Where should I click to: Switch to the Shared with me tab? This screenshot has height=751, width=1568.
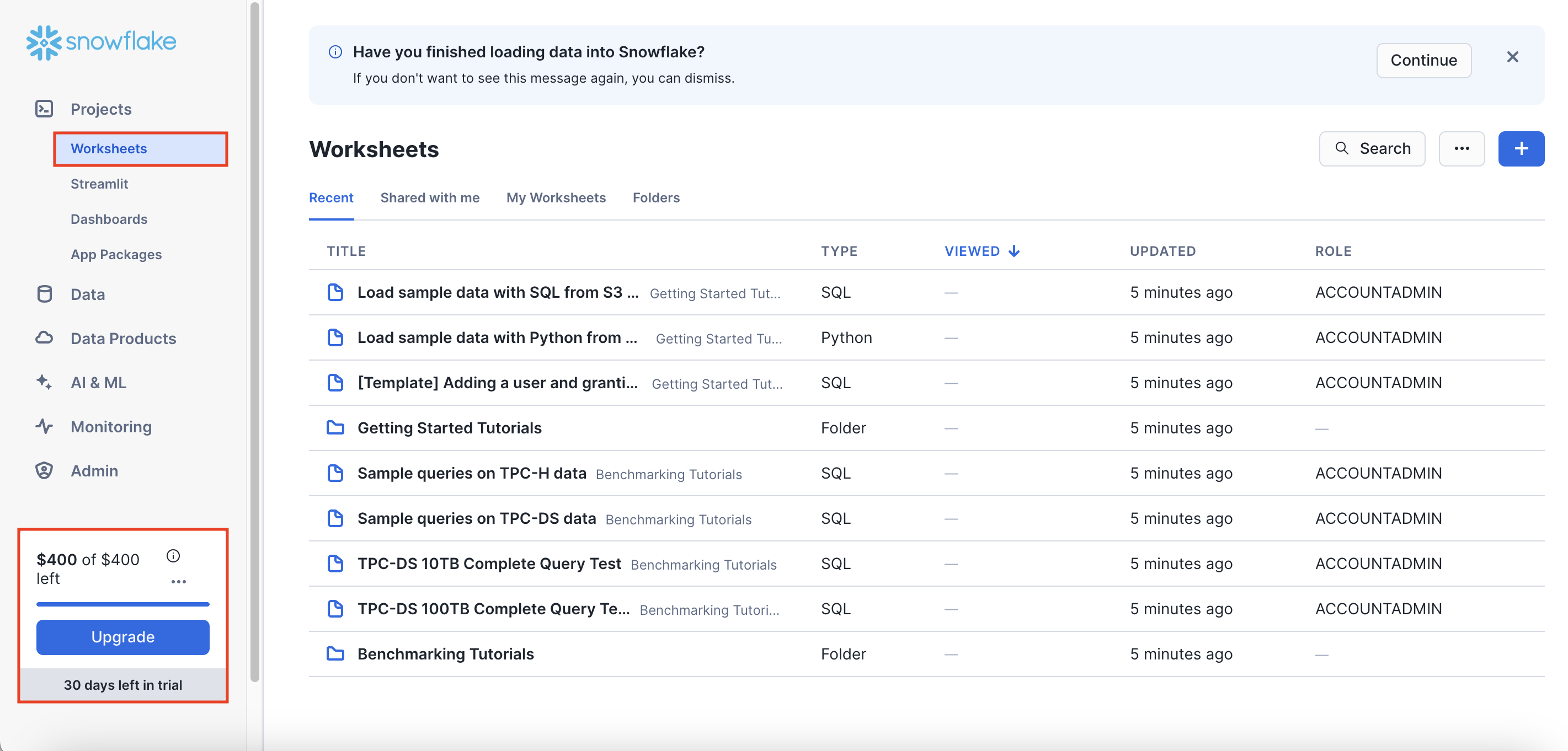429,197
